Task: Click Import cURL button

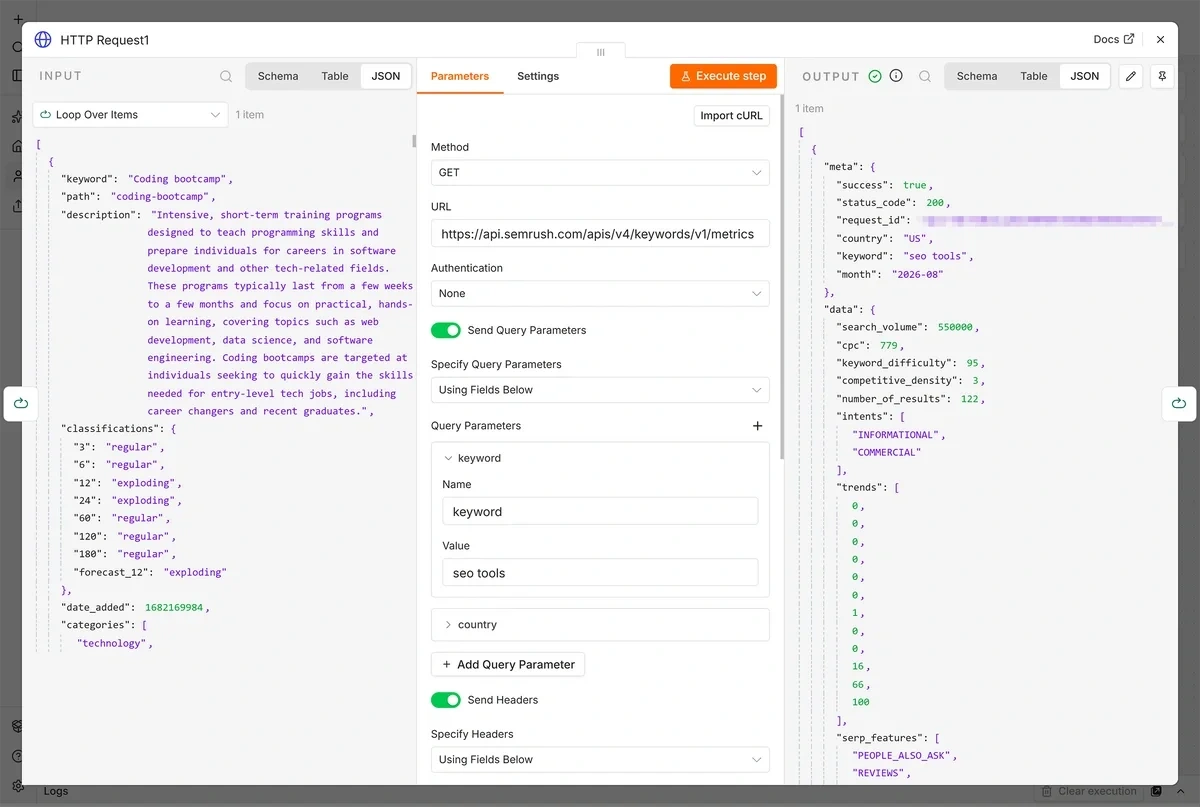Action: tap(732, 116)
